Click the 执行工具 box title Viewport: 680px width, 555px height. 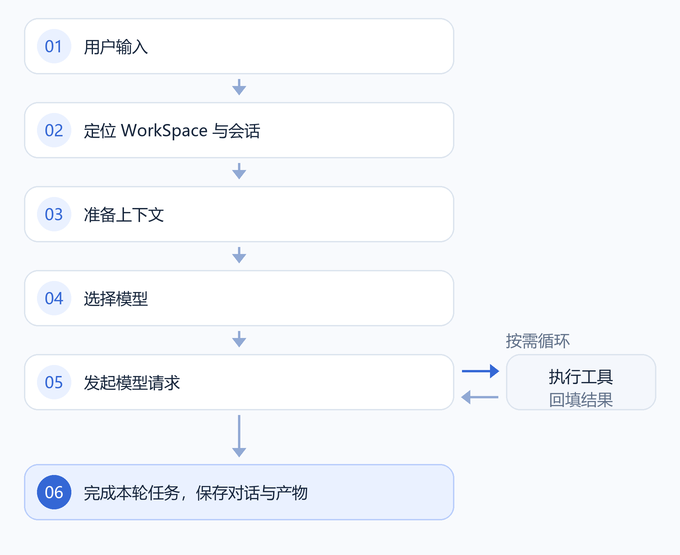(x=581, y=377)
